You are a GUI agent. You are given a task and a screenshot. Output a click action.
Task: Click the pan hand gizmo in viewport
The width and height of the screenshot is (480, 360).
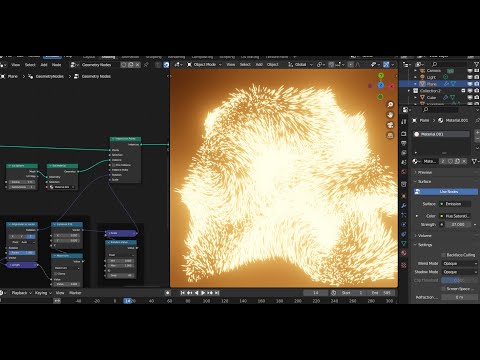tap(390, 115)
